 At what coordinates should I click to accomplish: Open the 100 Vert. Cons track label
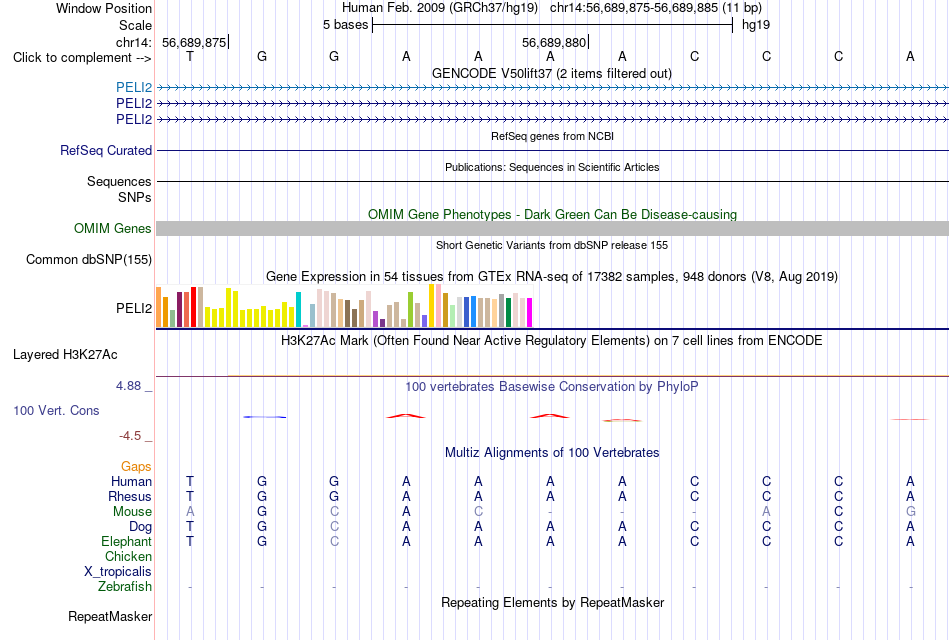point(56,410)
